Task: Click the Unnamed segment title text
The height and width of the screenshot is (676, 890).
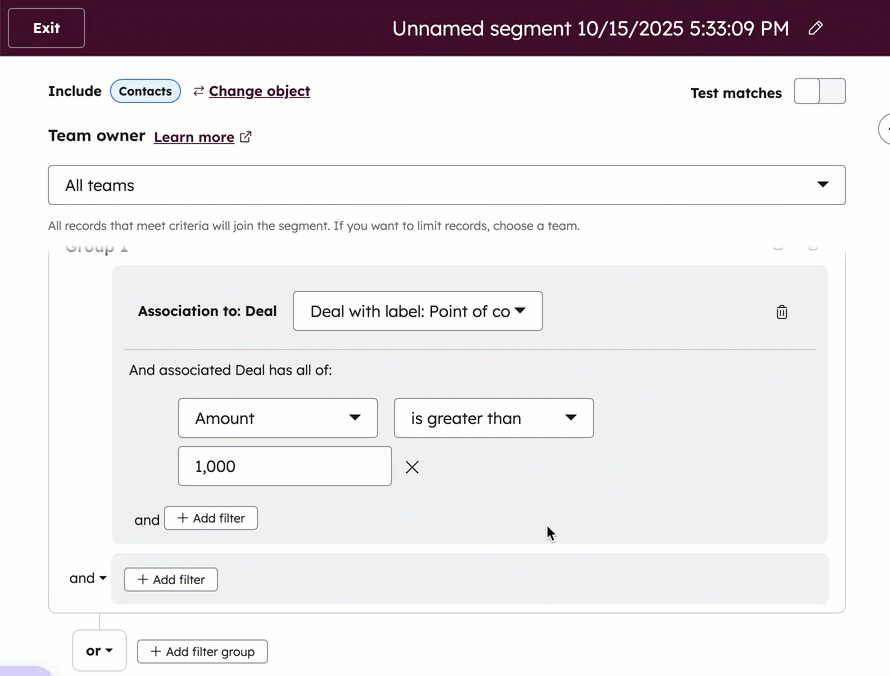Action: tap(590, 28)
